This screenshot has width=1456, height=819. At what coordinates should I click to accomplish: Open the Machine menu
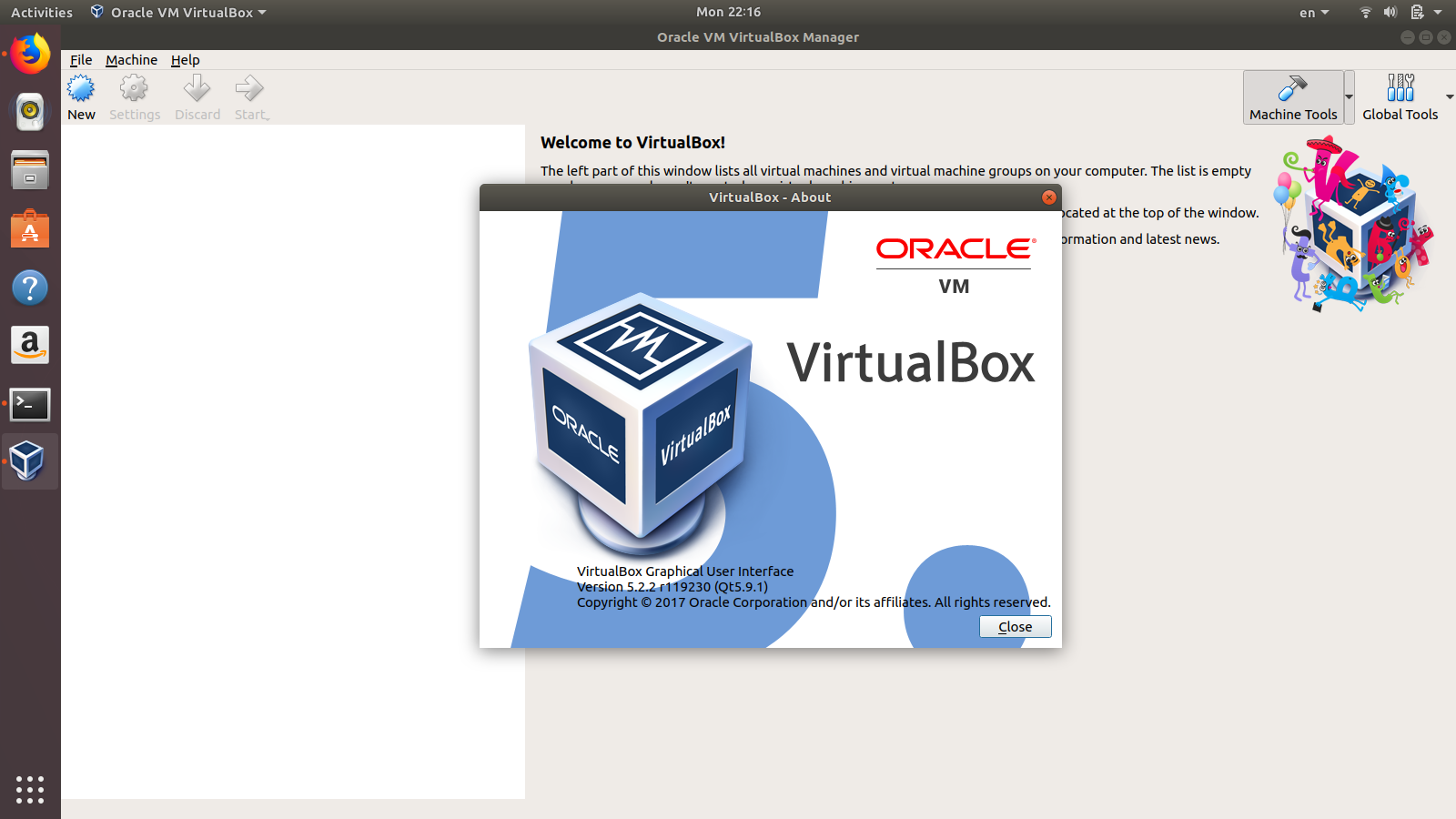131,59
